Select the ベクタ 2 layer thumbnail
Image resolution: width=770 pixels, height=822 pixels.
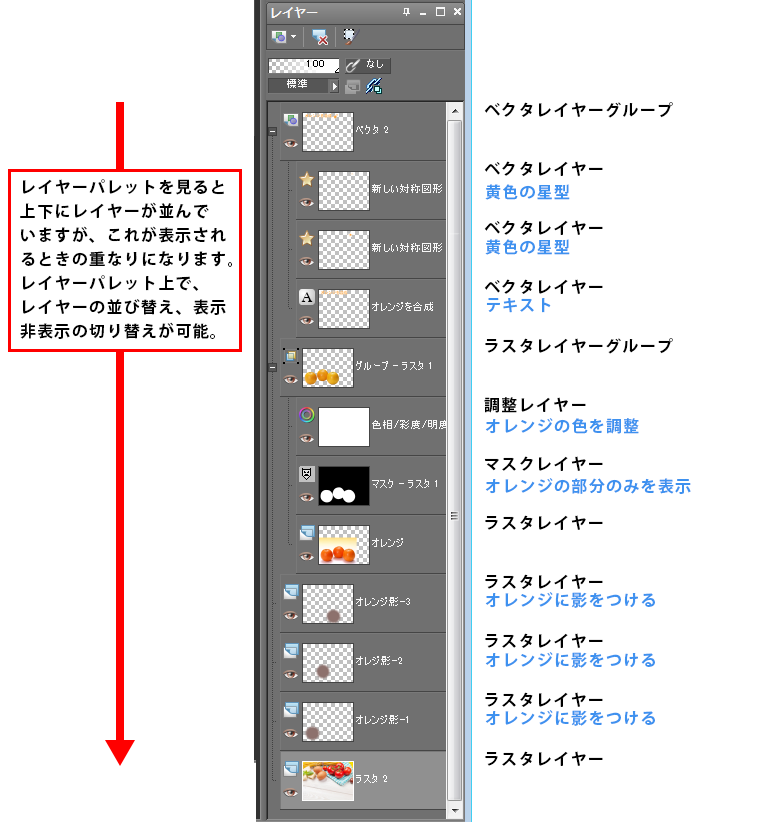coord(328,132)
